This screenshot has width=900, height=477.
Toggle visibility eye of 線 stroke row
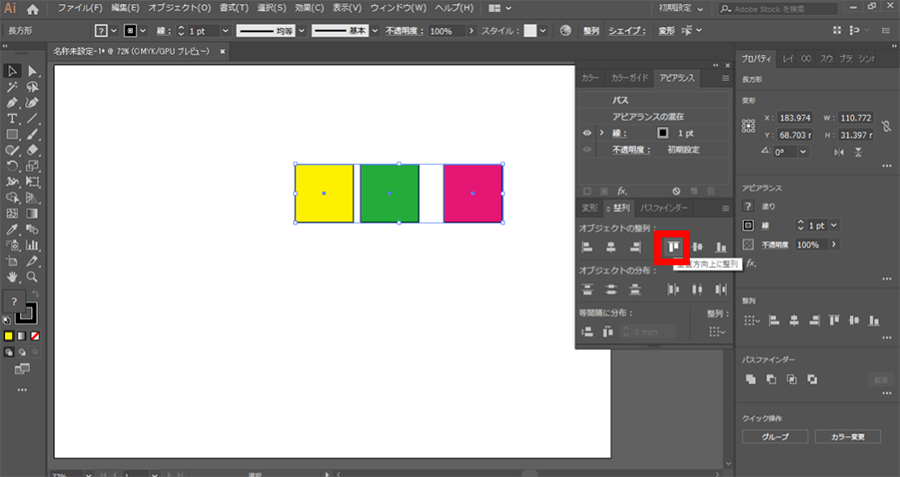(x=587, y=132)
